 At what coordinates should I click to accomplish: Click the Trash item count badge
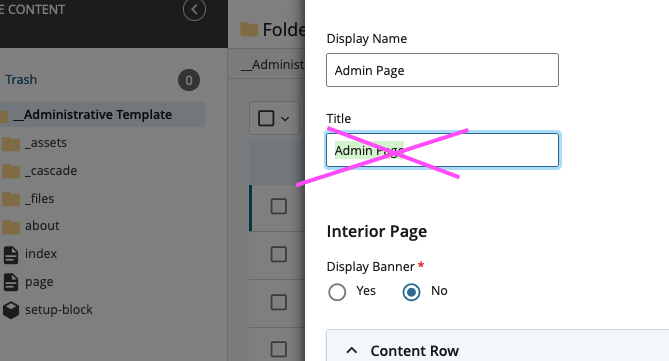point(189,80)
